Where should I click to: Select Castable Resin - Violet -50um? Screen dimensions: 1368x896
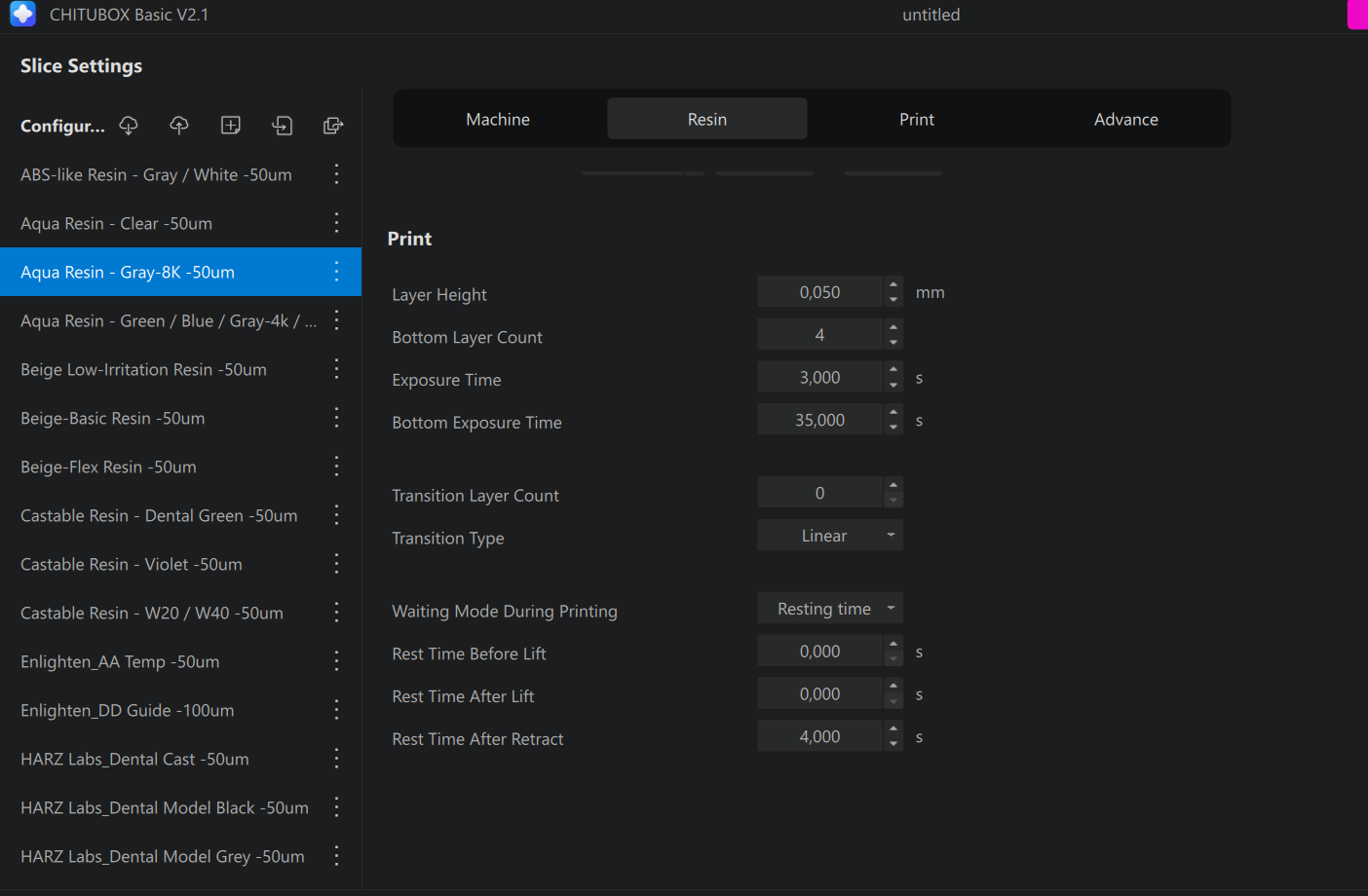click(x=180, y=564)
